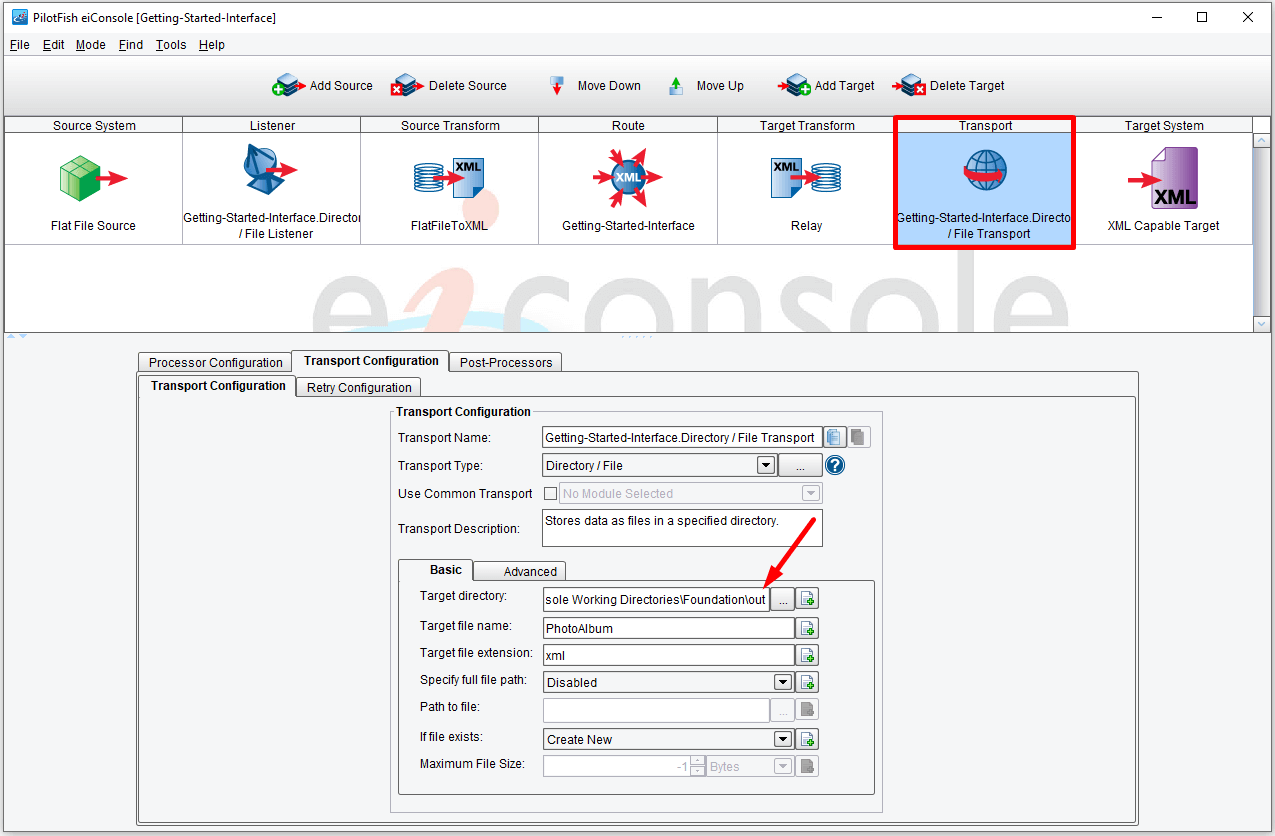Click the Add Target toolbar button
The image size is (1275, 836).
[826, 86]
